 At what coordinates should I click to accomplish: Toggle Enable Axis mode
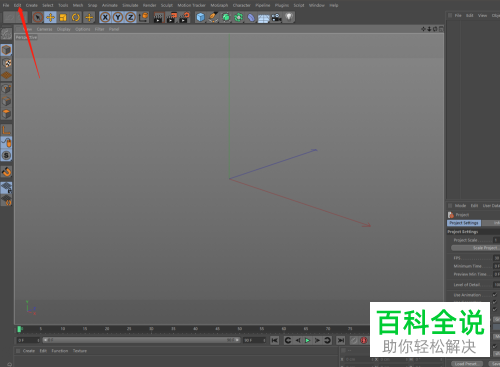(6, 130)
